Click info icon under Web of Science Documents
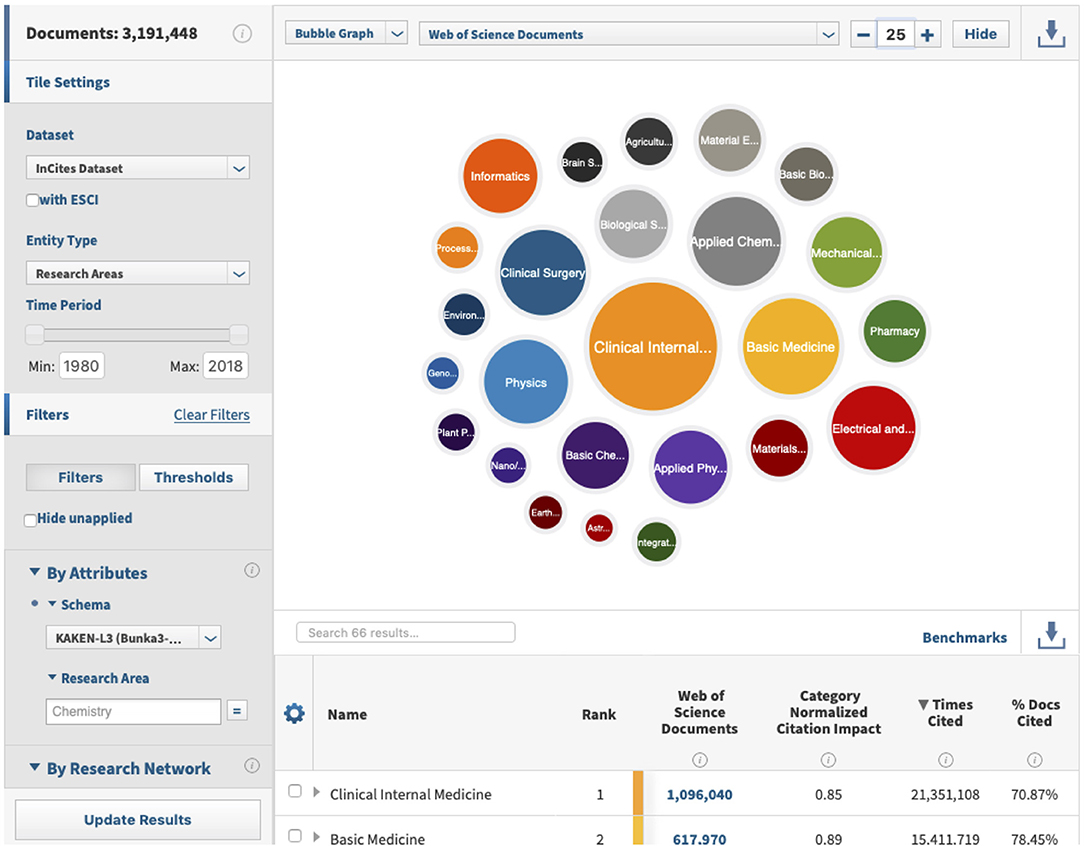 (700, 760)
